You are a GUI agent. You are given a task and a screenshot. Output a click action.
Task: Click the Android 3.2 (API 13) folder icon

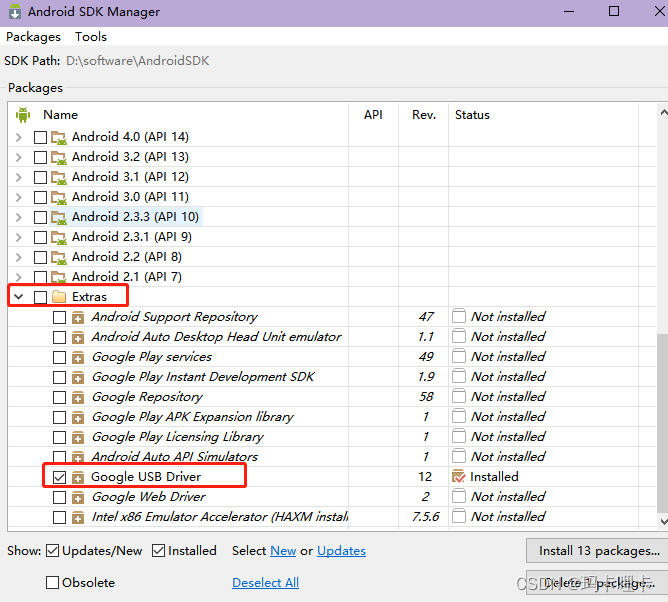click(59, 157)
